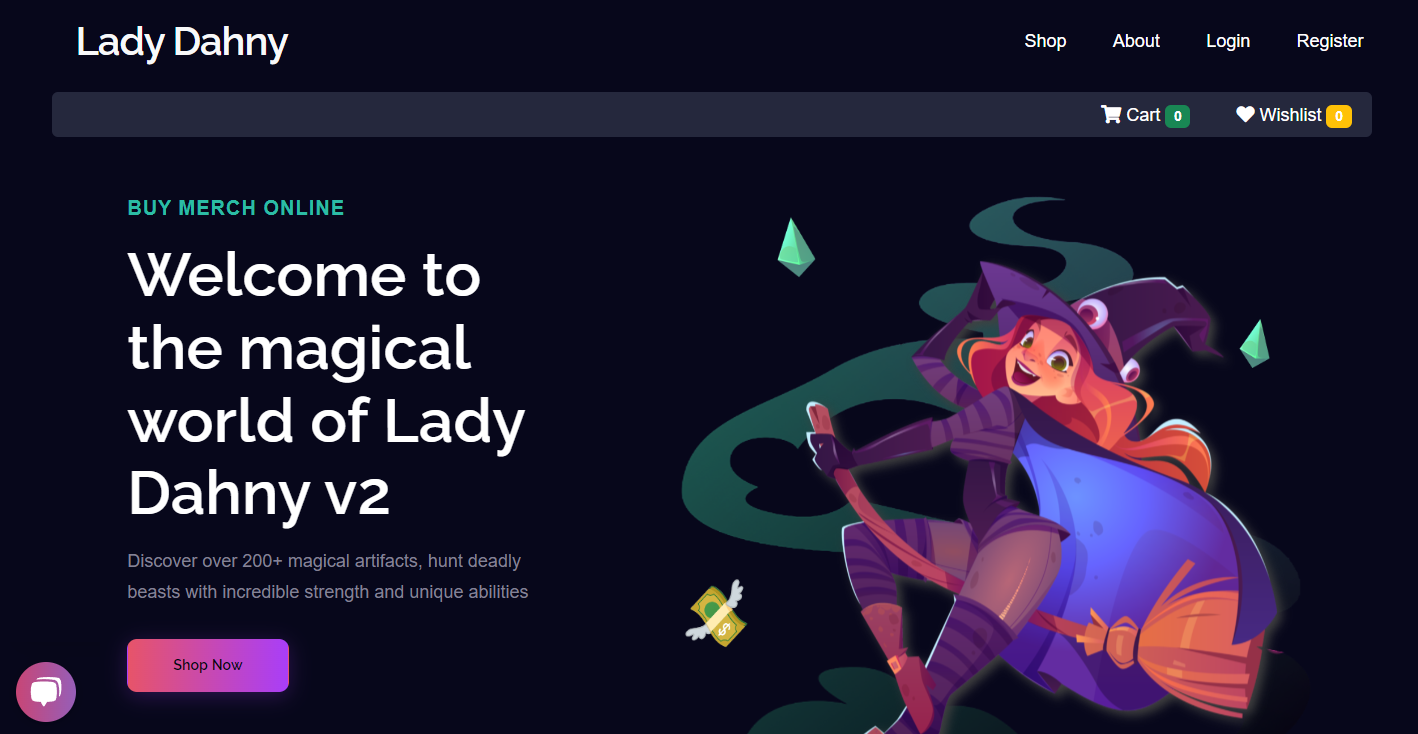
Task: Click the Shop Now button
Action: (x=208, y=665)
